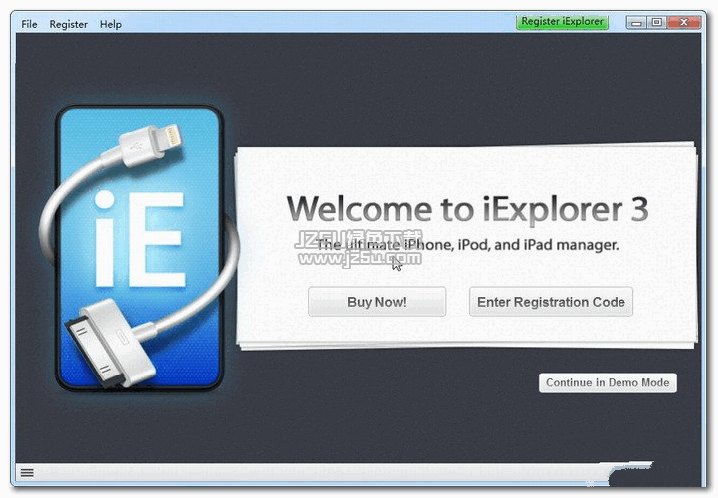Close the iExplorer window
718x498 pixels.
pos(684,22)
